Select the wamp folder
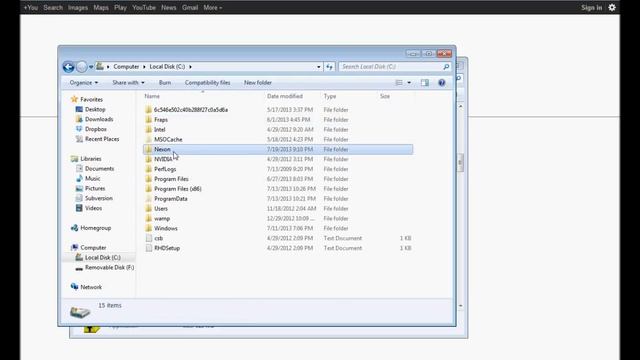The height and width of the screenshot is (360, 640). (162, 218)
